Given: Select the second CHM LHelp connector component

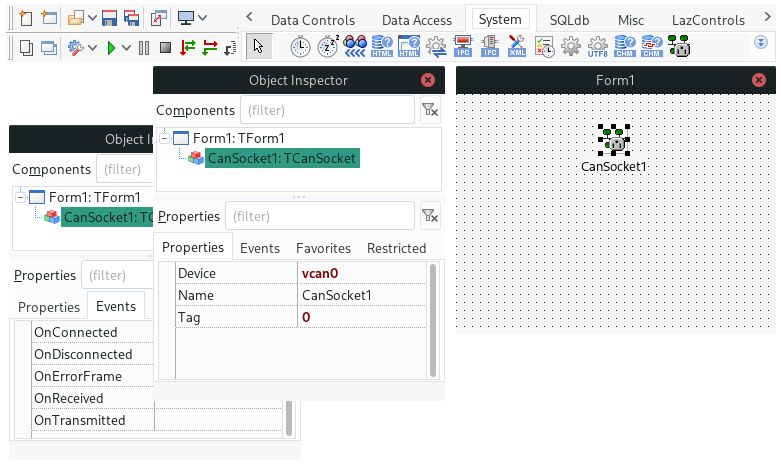Looking at the screenshot, I should pyautogui.click(x=652, y=46).
